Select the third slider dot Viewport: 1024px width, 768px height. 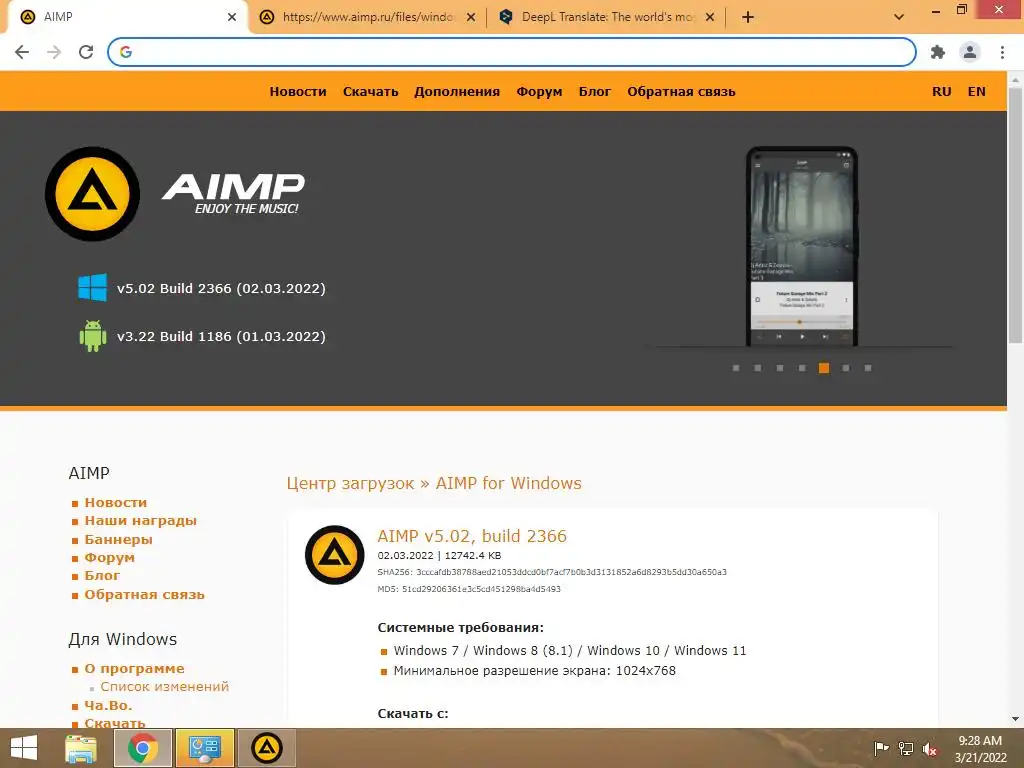coord(780,368)
